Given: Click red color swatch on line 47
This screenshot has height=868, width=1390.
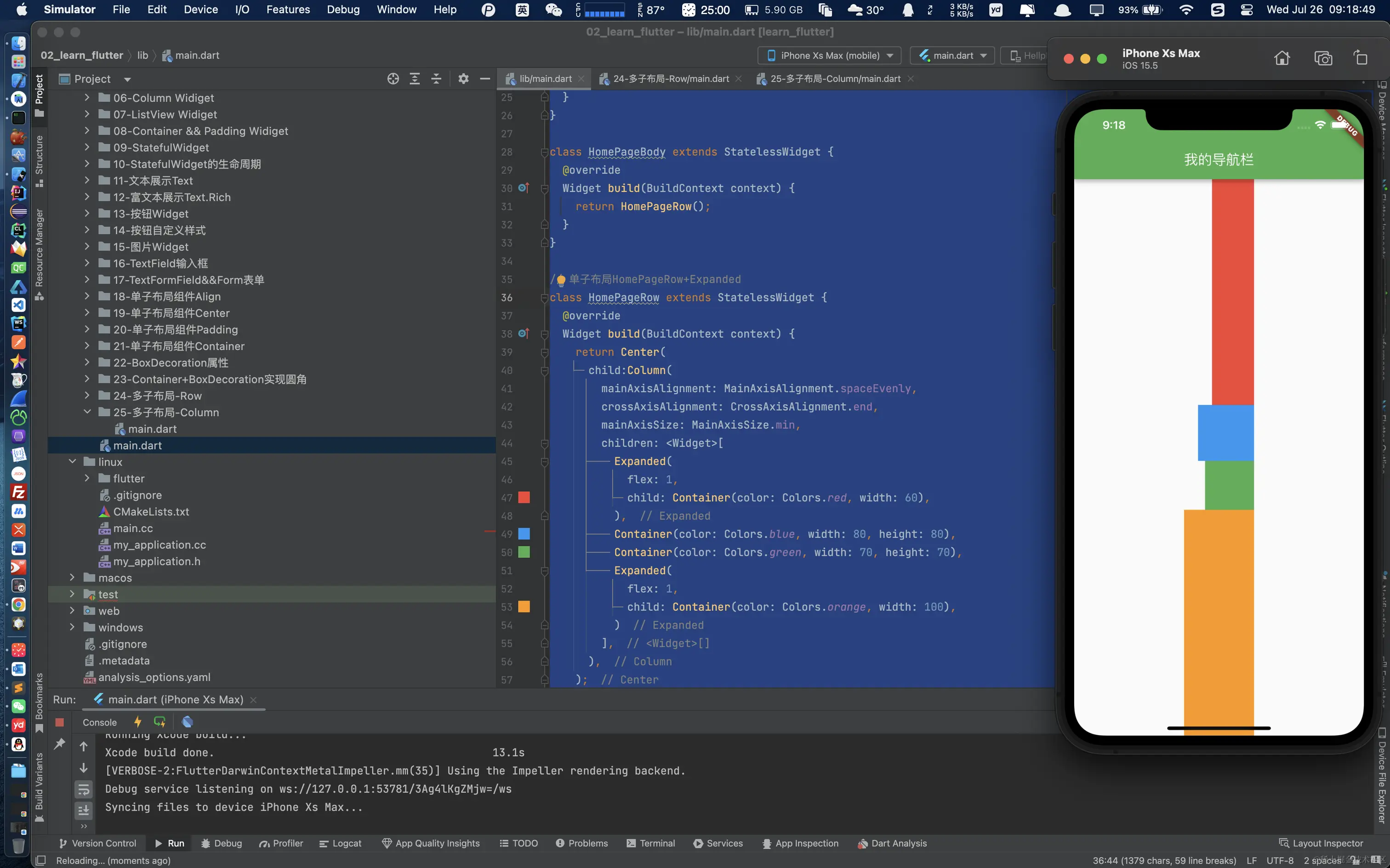Looking at the screenshot, I should pyautogui.click(x=524, y=497).
